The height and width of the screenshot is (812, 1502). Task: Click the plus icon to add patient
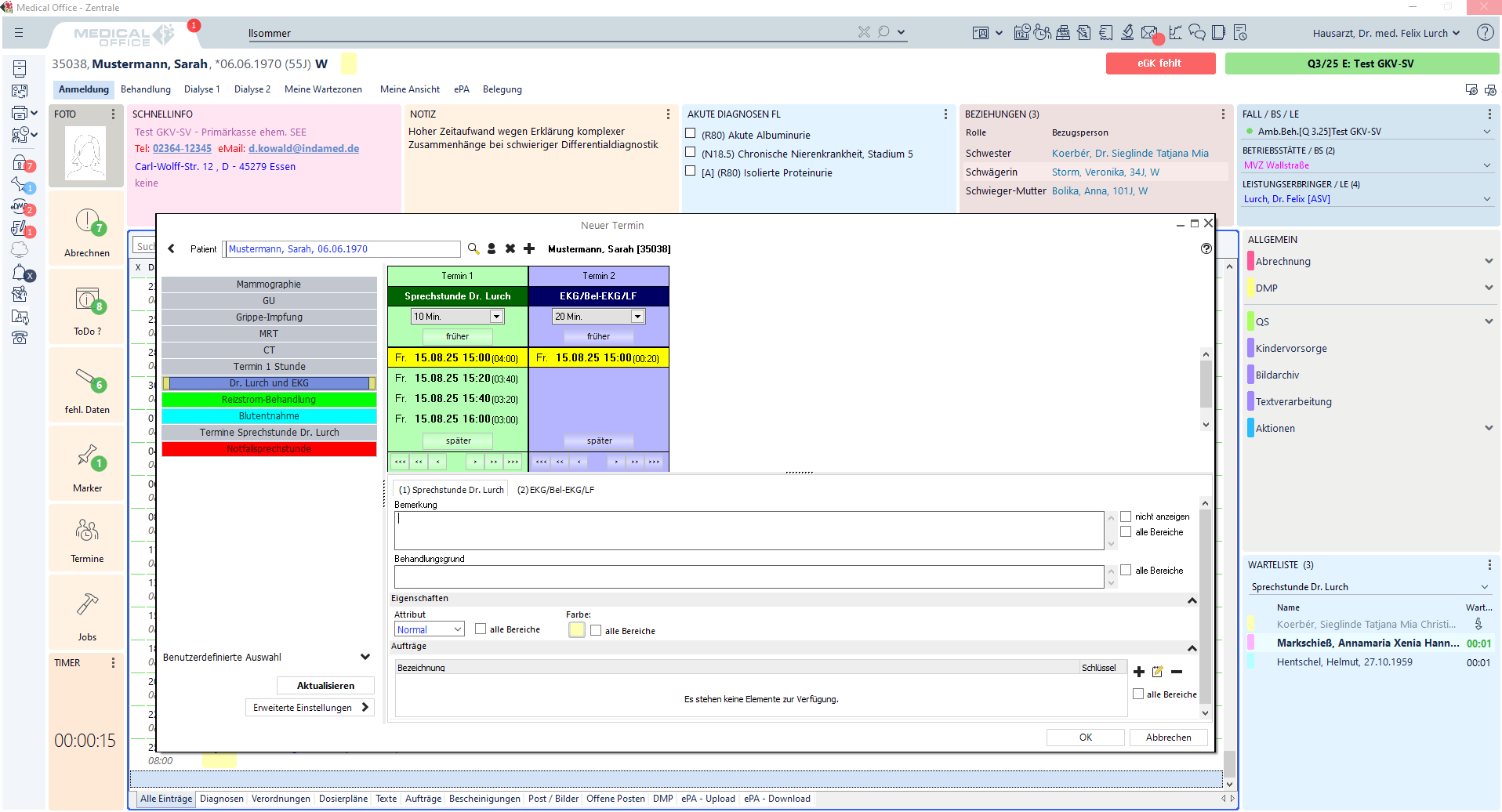click(x=529, y=248)
